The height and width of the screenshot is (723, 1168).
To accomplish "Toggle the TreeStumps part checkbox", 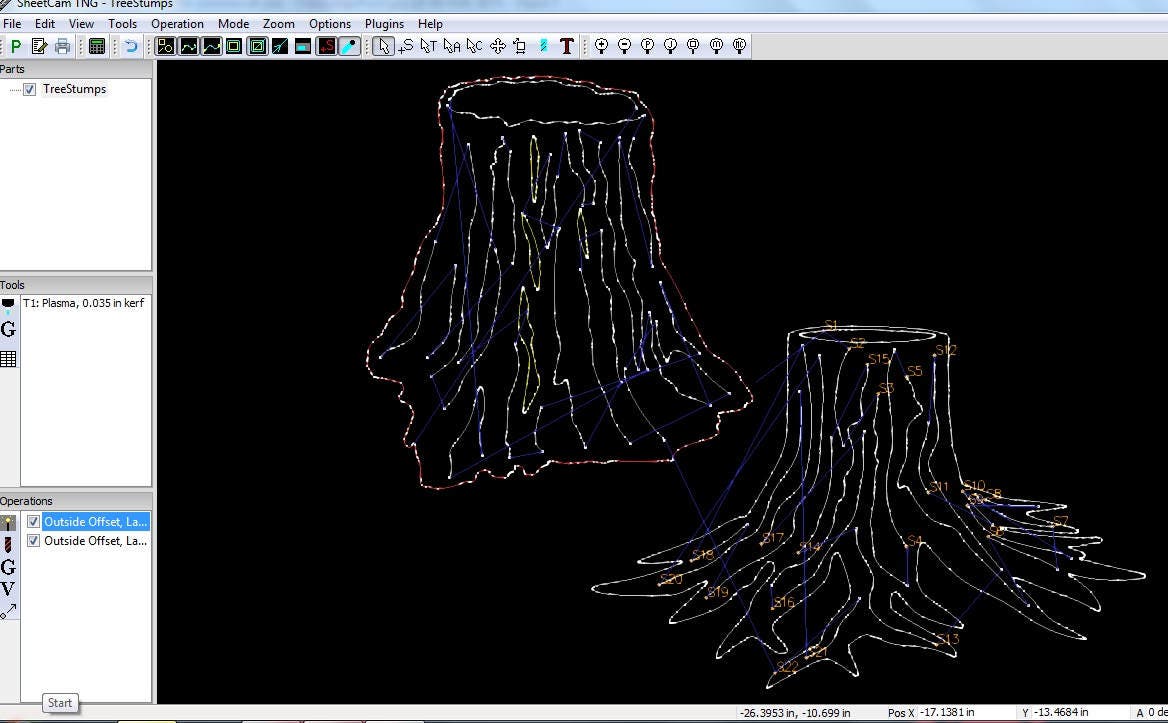I will tap(29, 88).
